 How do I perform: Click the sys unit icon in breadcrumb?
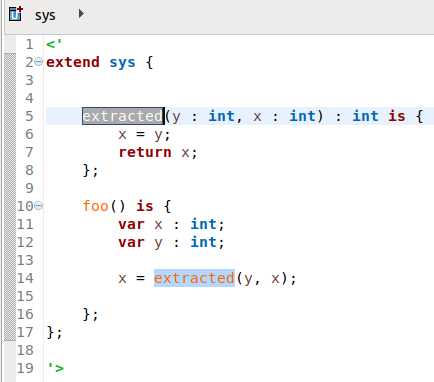[x=15, y=14]
